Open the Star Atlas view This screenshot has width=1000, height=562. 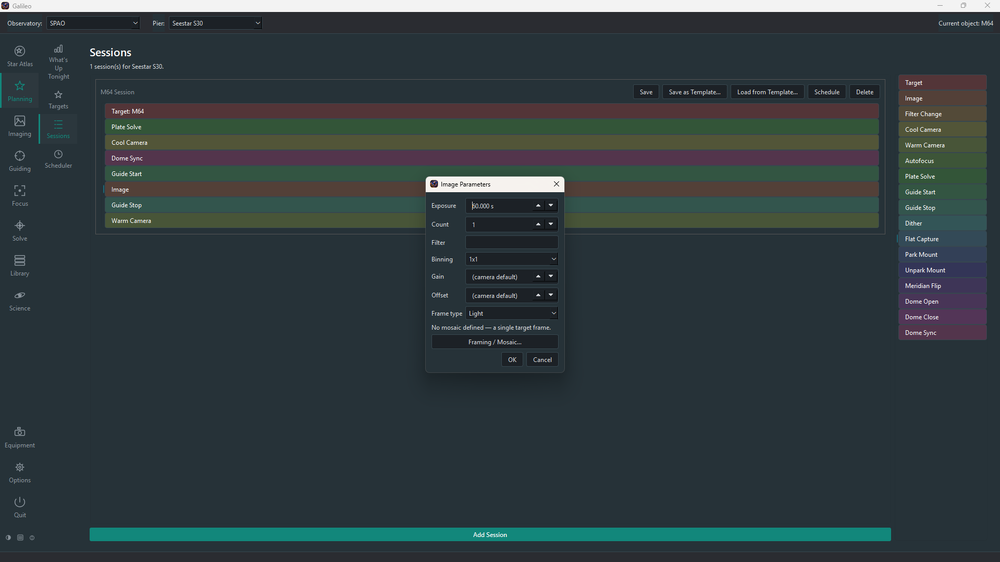click(x=20, y=56)
